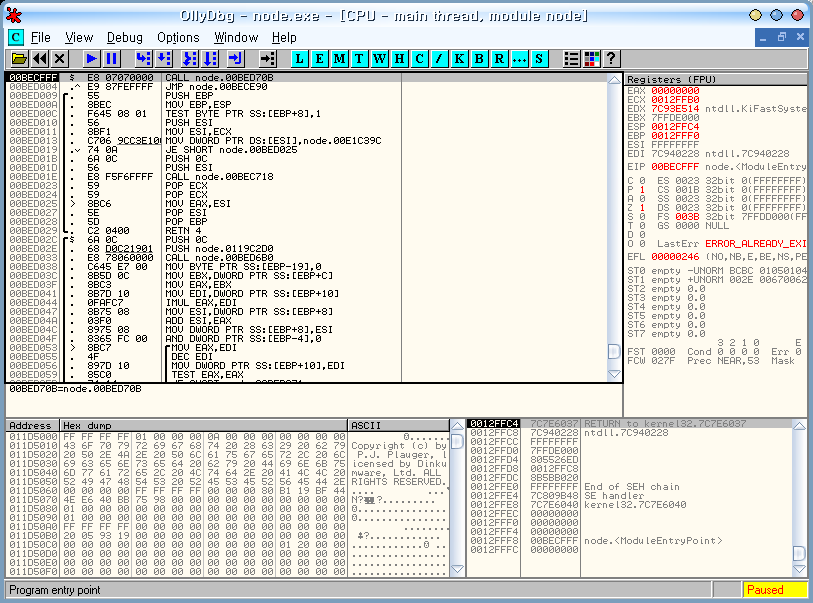
Task: Toggle the D flag value
Action: 642,235
